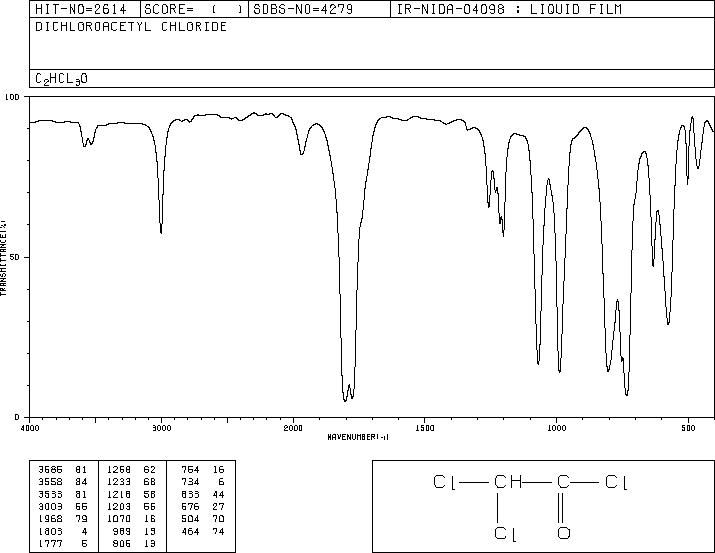Viewport: 715px width, 553px height.
Task: Click the 1218 peak table entry
Action: click(131, 495)
